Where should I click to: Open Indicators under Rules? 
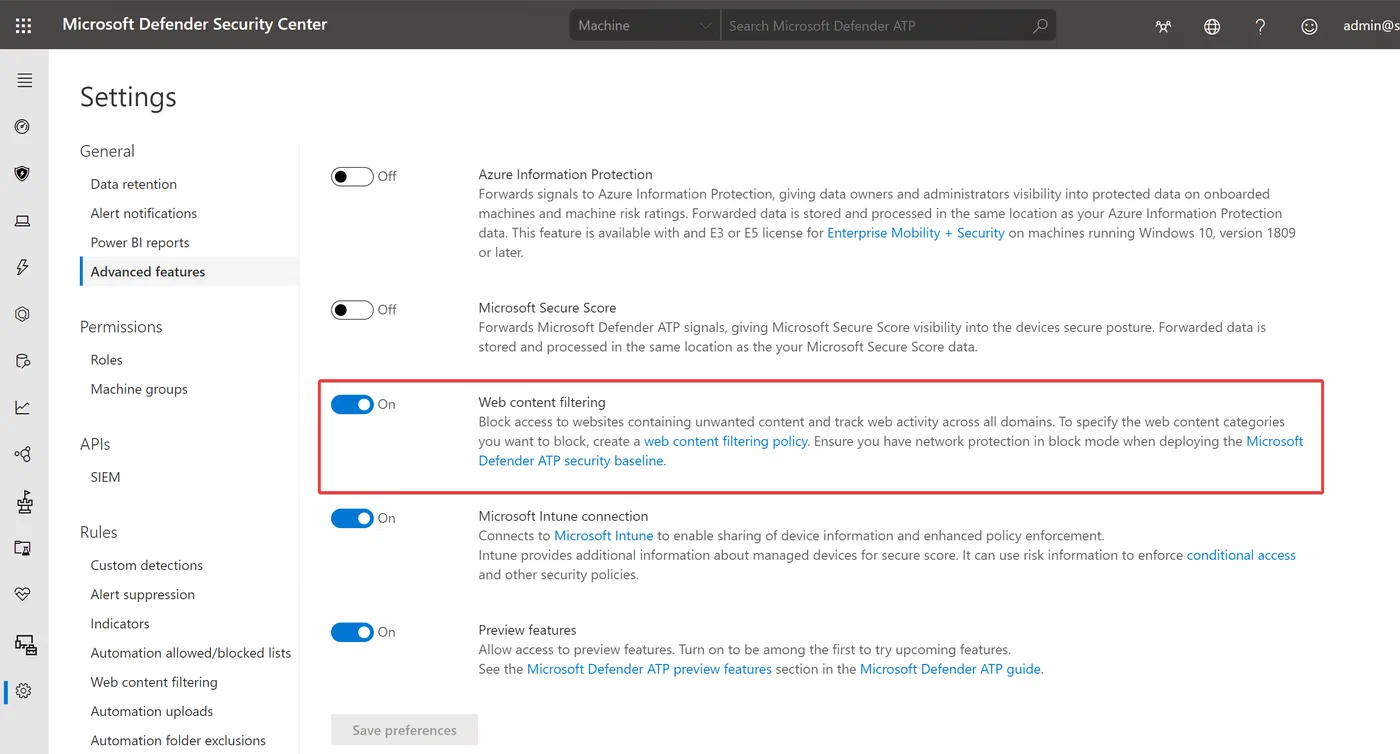[120, 623]
